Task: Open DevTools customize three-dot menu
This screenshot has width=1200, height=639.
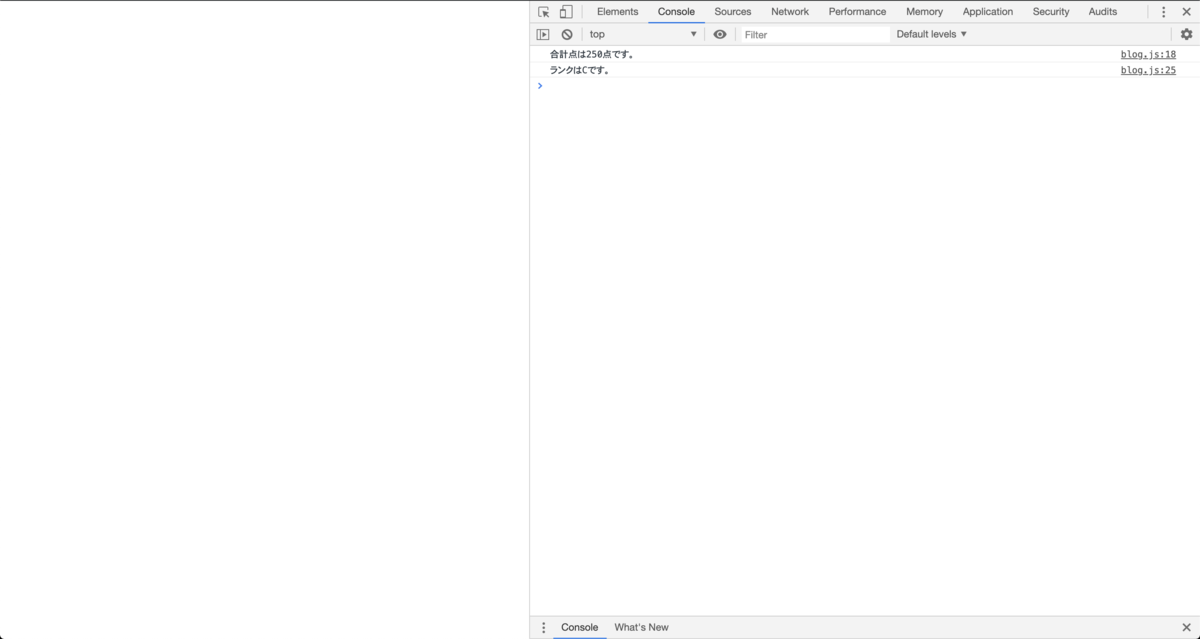Action: tap(1163, 12)
